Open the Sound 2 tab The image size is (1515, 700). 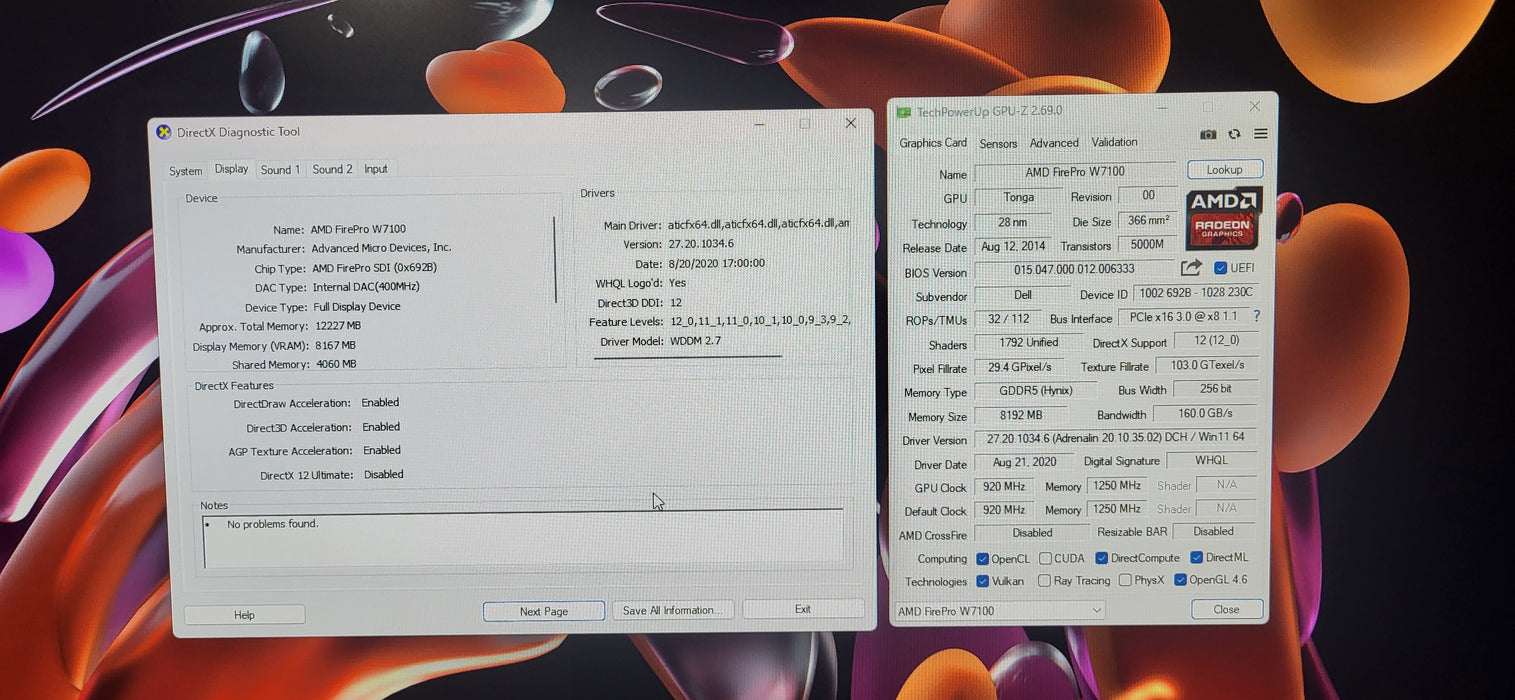(332, 169)
